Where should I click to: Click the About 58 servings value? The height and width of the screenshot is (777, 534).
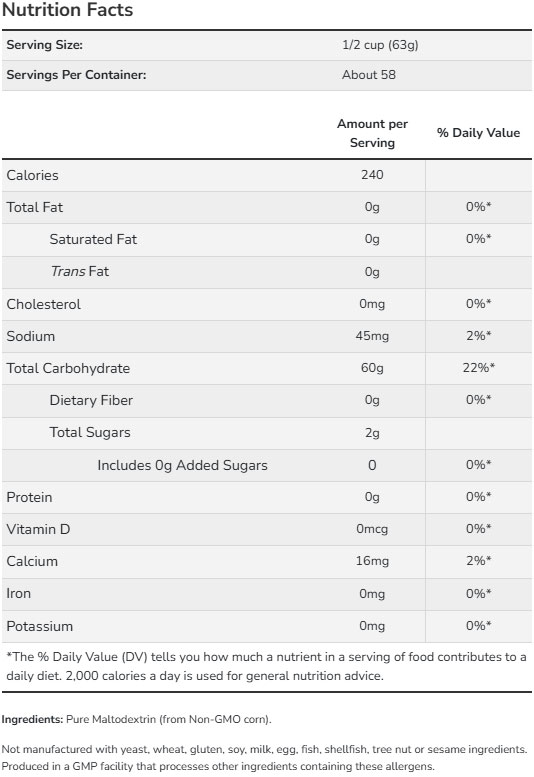(x=369, y=75)
